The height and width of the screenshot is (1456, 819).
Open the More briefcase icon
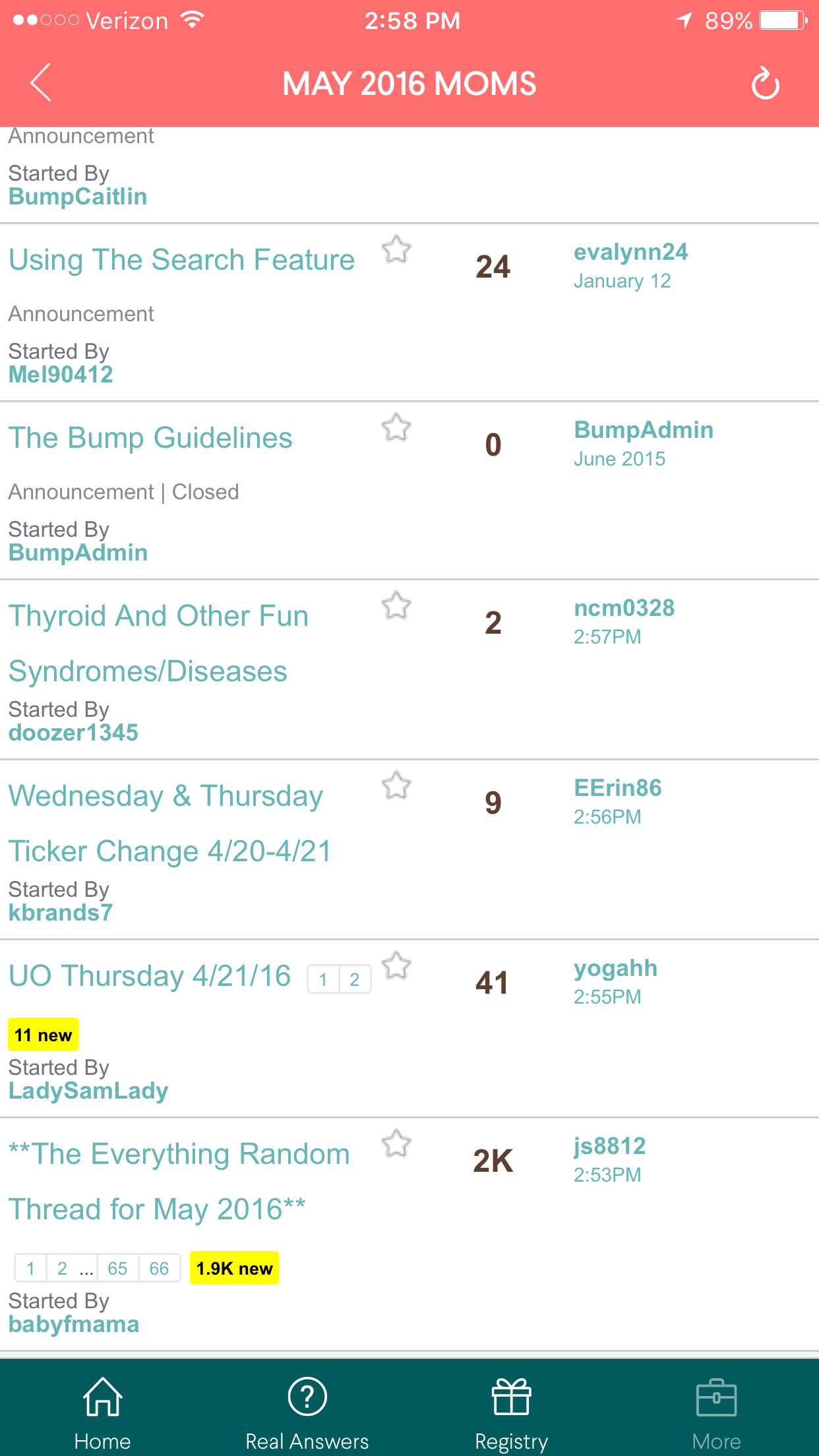point(716,1397)
